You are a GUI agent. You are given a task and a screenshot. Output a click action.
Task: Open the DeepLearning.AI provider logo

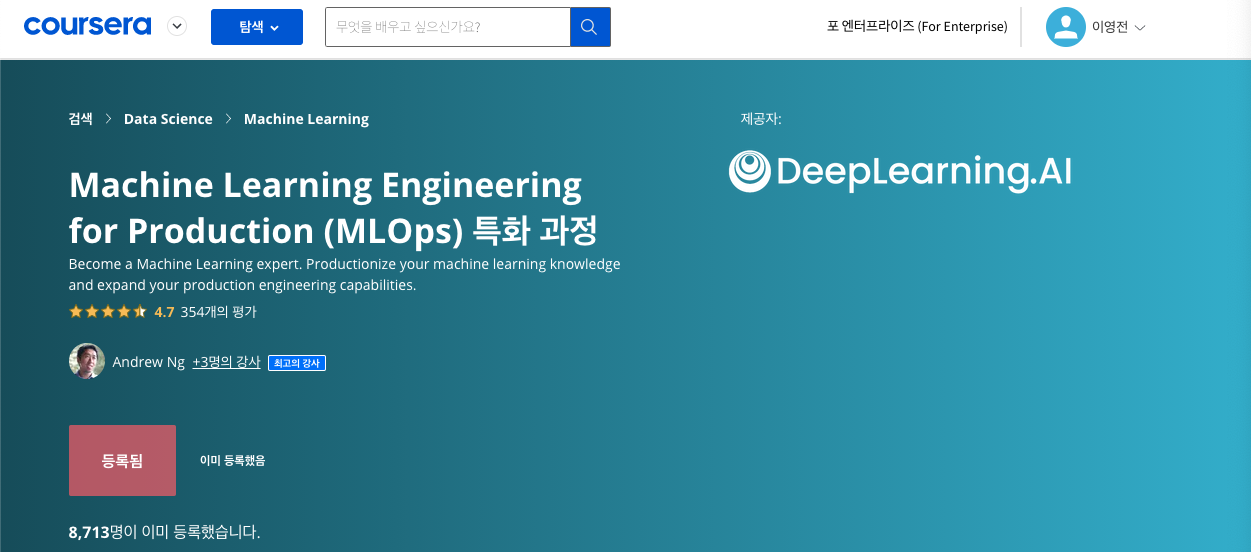(900, 171)
